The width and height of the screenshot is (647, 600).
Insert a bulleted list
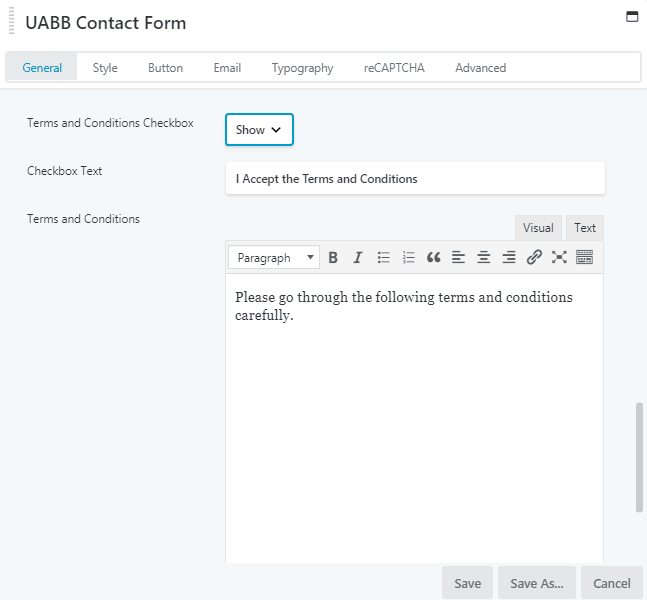point(383,258)
